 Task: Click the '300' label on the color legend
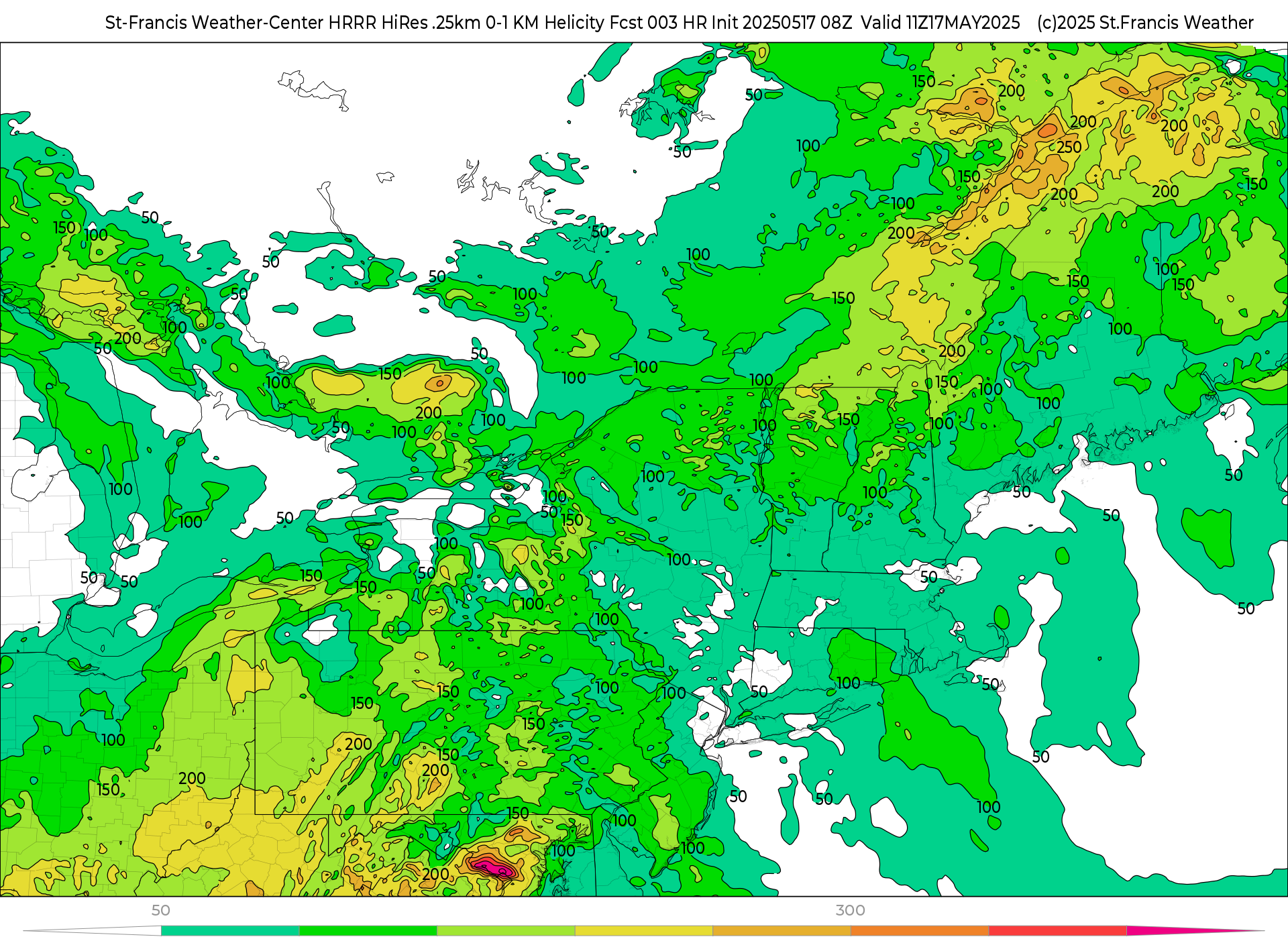tap(850, 910)
